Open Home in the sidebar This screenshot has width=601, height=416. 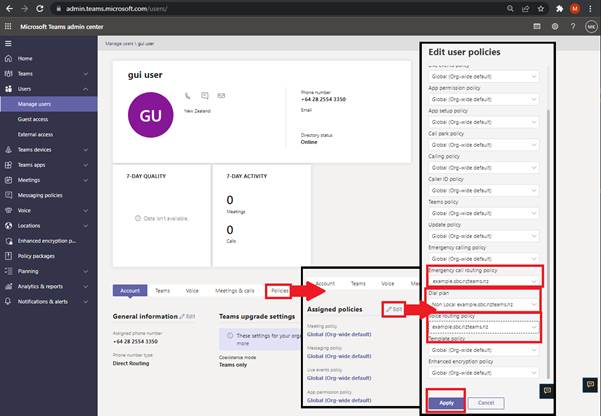tap(25, 59)
